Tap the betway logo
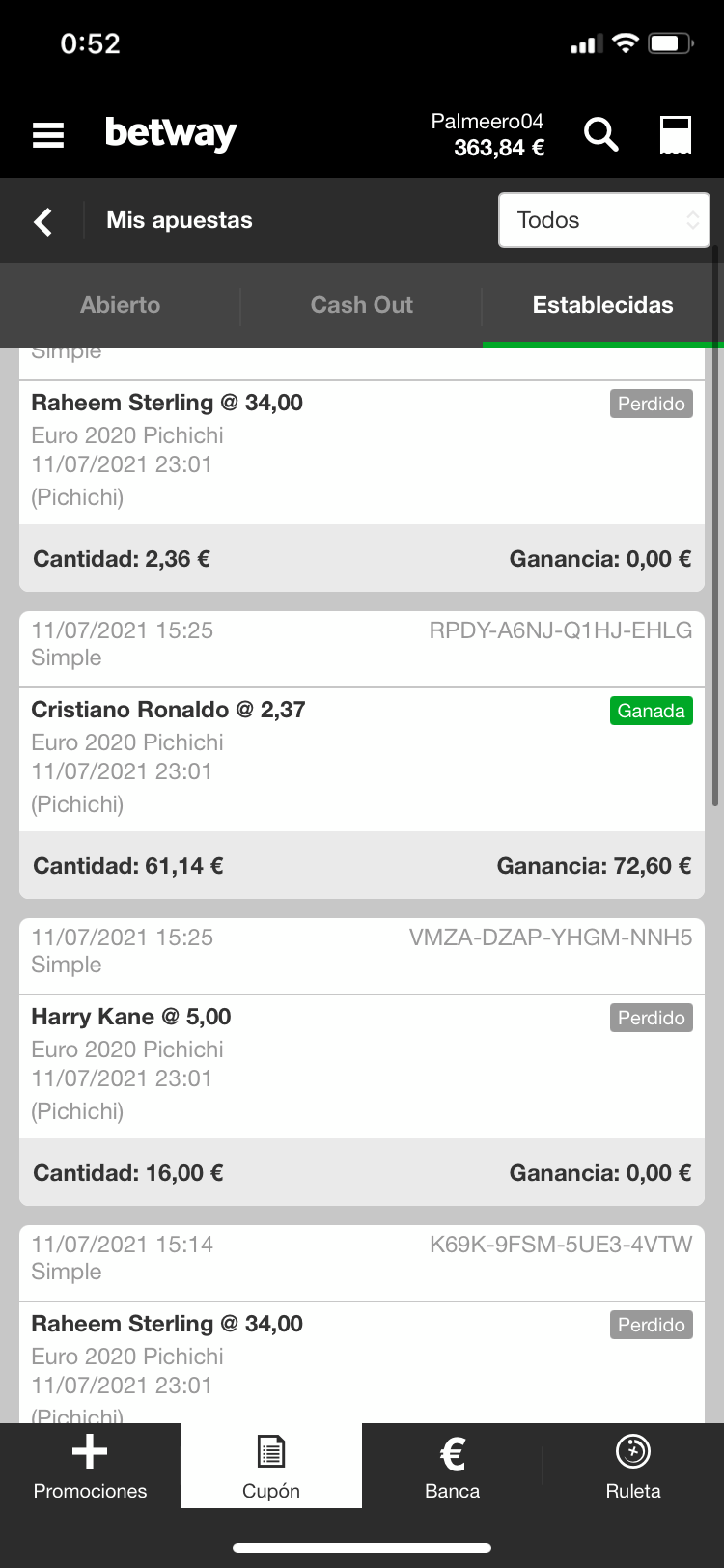Screen dimensions: 724x1568 click(171, 133)
